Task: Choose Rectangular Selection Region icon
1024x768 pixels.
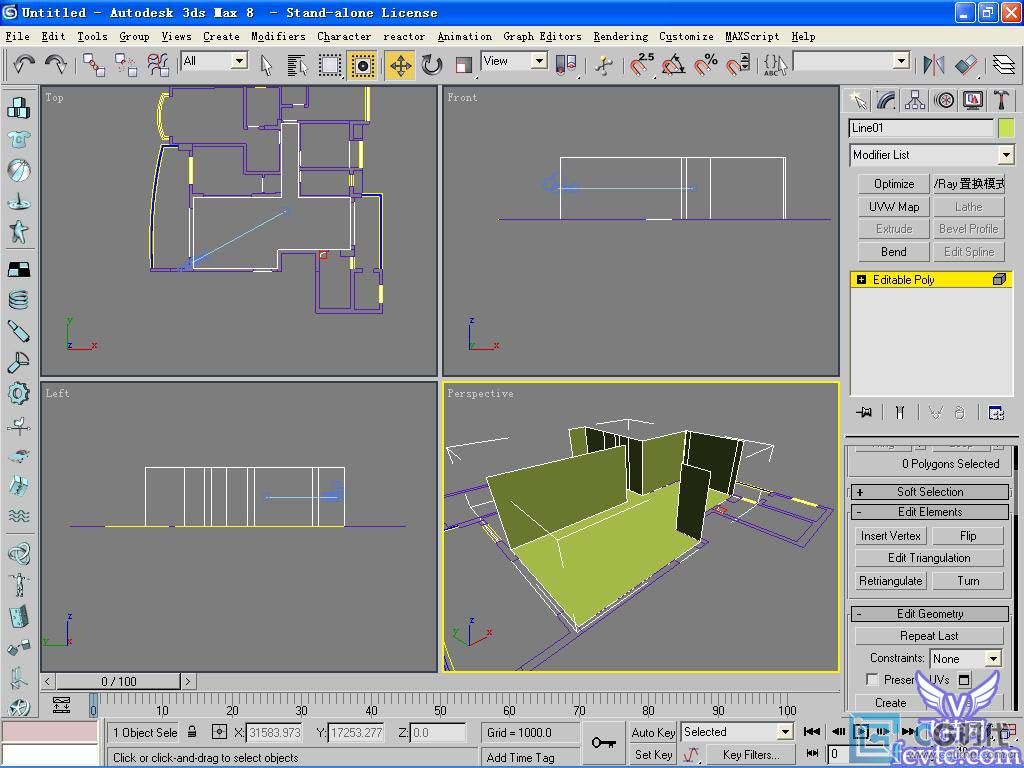Action: tap(330, 65)
